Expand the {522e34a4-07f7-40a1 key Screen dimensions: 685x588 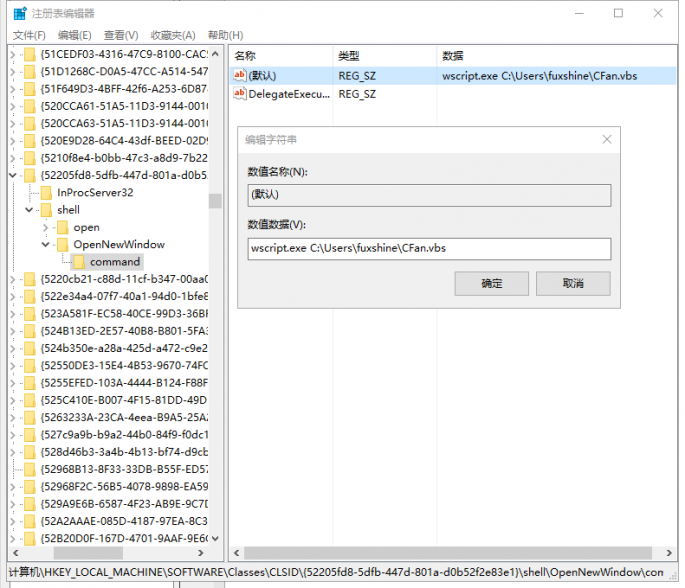coord(13,296)
